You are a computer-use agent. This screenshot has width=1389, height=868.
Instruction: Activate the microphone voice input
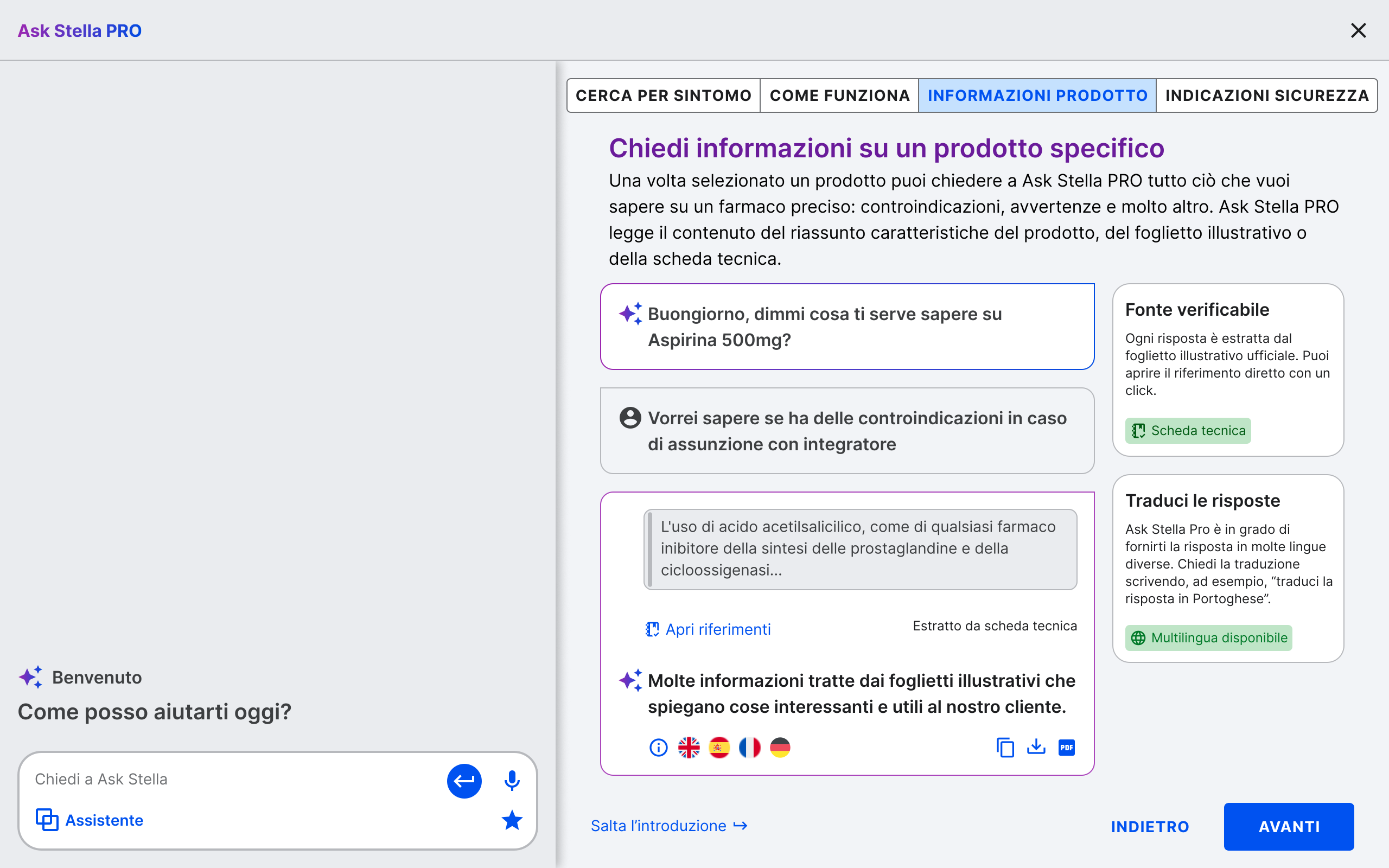(x=512, y=781)
